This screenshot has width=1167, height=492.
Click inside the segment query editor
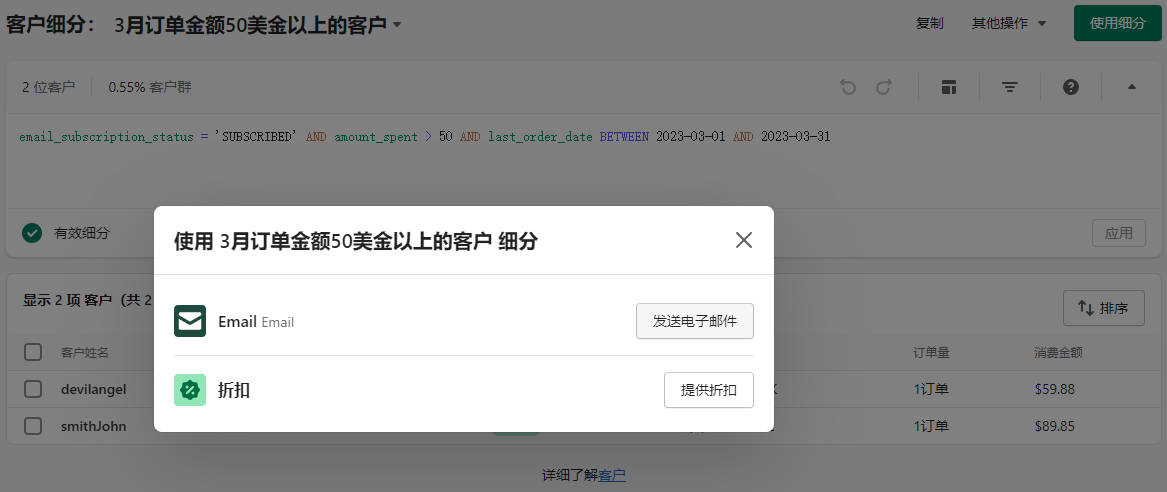pos(584,160)
